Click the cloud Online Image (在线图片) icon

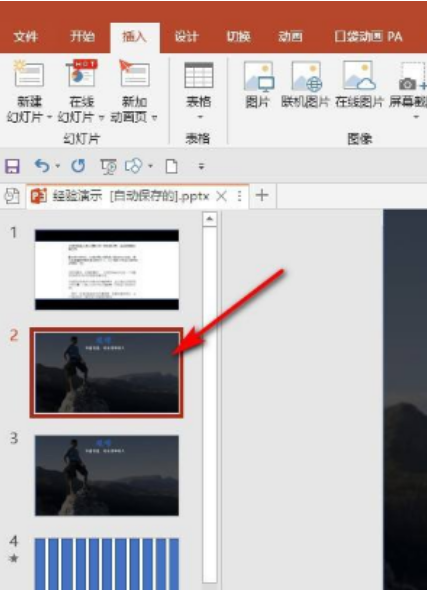[x=359, y=76]
